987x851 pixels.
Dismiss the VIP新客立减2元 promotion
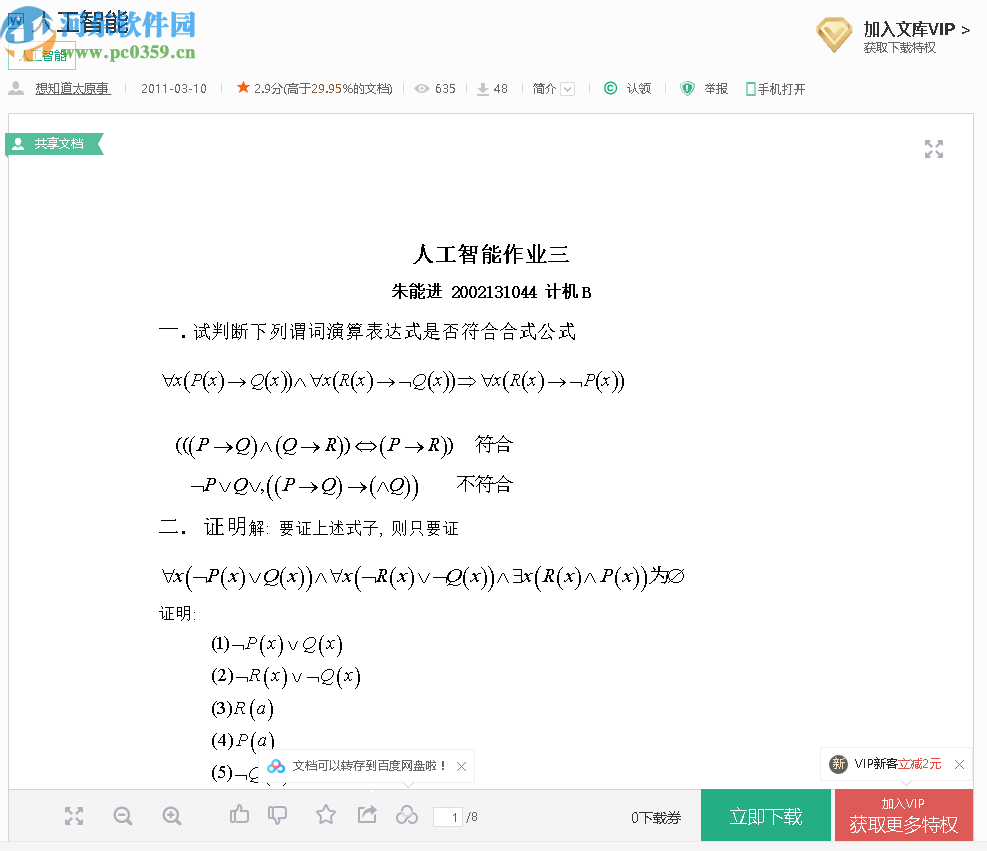(x=957, y=764)
